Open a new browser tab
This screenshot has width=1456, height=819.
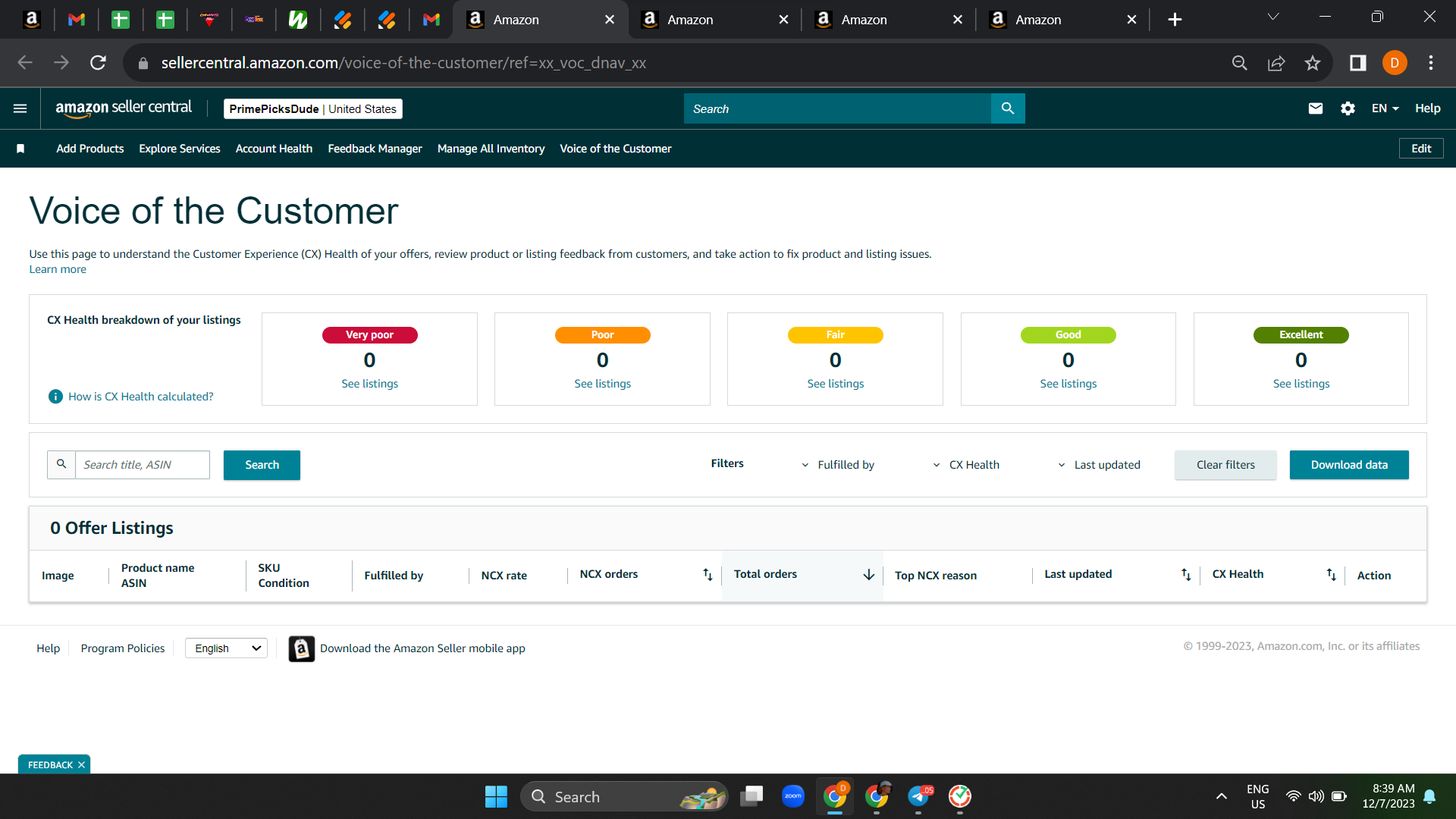point(1175,20)
